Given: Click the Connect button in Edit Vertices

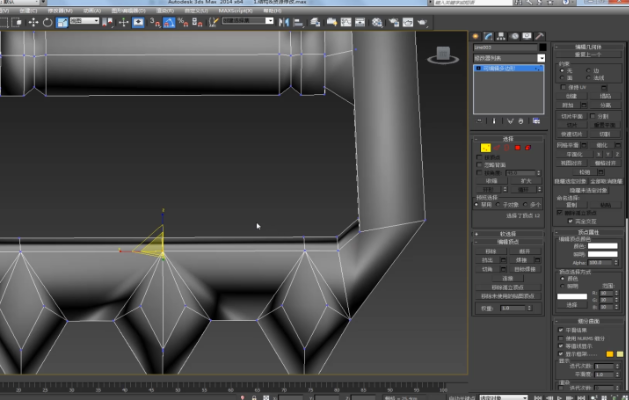Looking at the screenshot, I should pyautogui.click(x=508, y=278).
